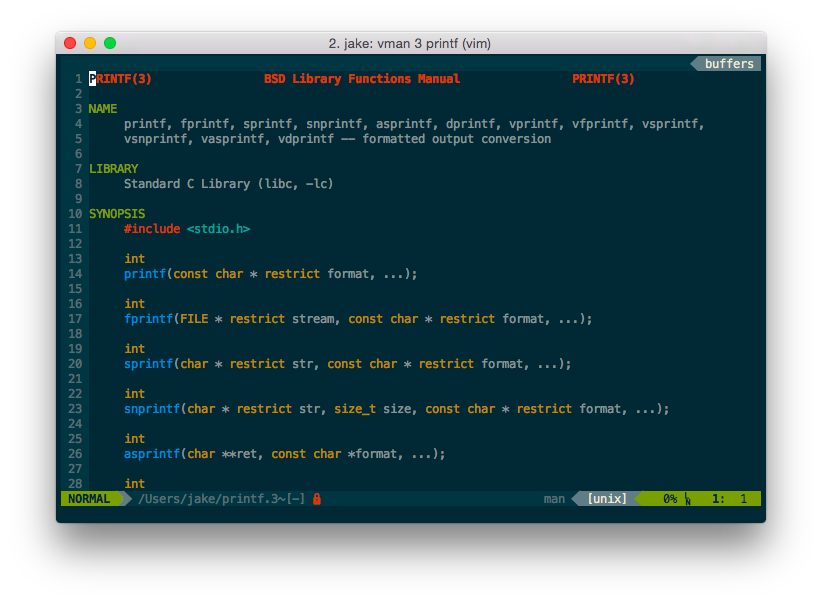Click 'vdprintf' on line 5

(x=306, y=139)
